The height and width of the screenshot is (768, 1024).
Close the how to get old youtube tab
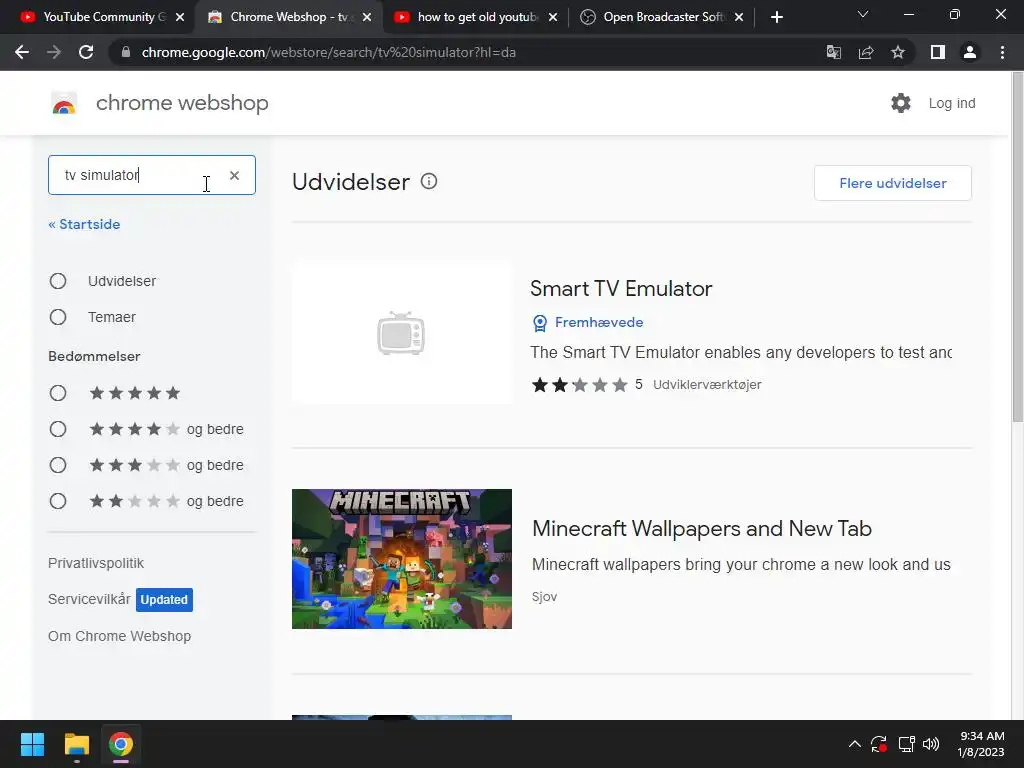[x=553, y=17]
